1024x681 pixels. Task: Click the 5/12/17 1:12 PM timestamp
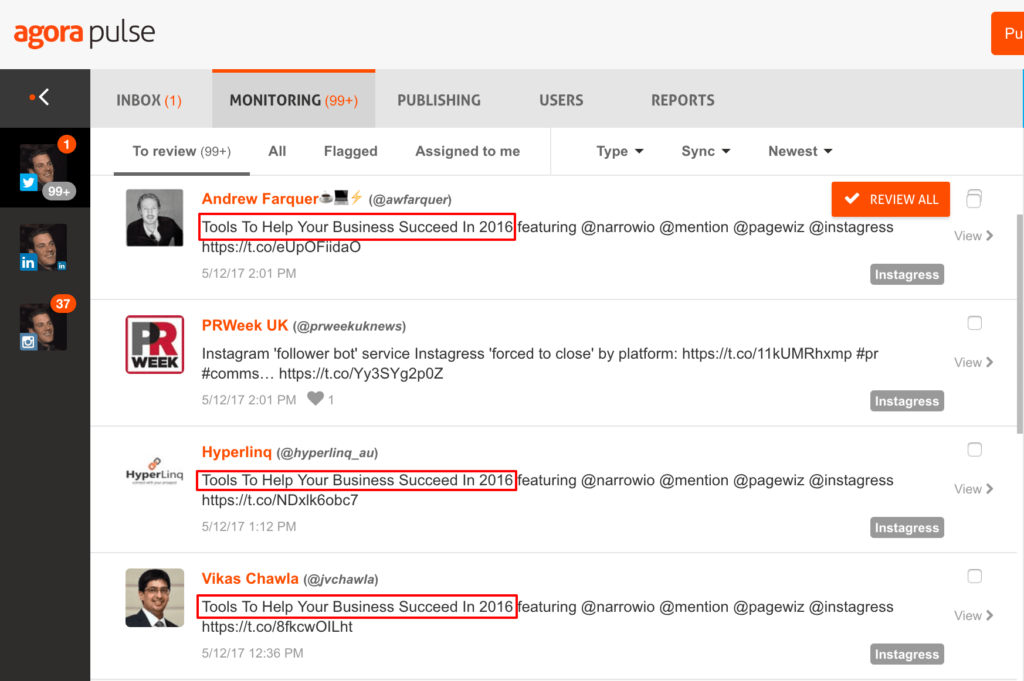pos(249,526)
